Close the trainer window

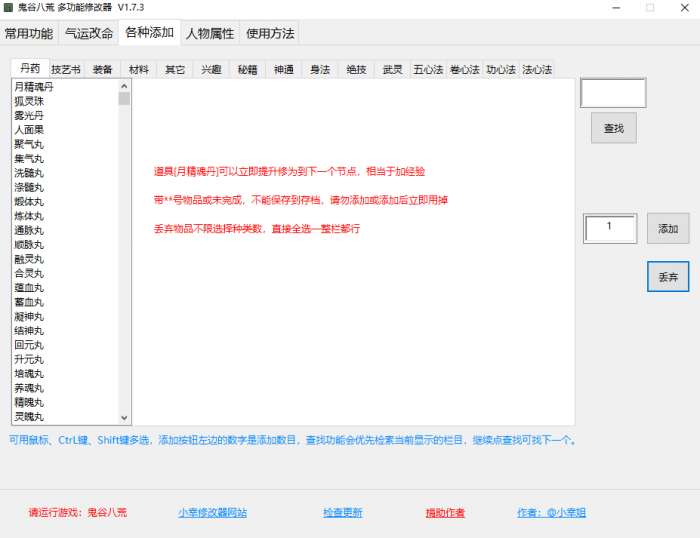point(684,8)
